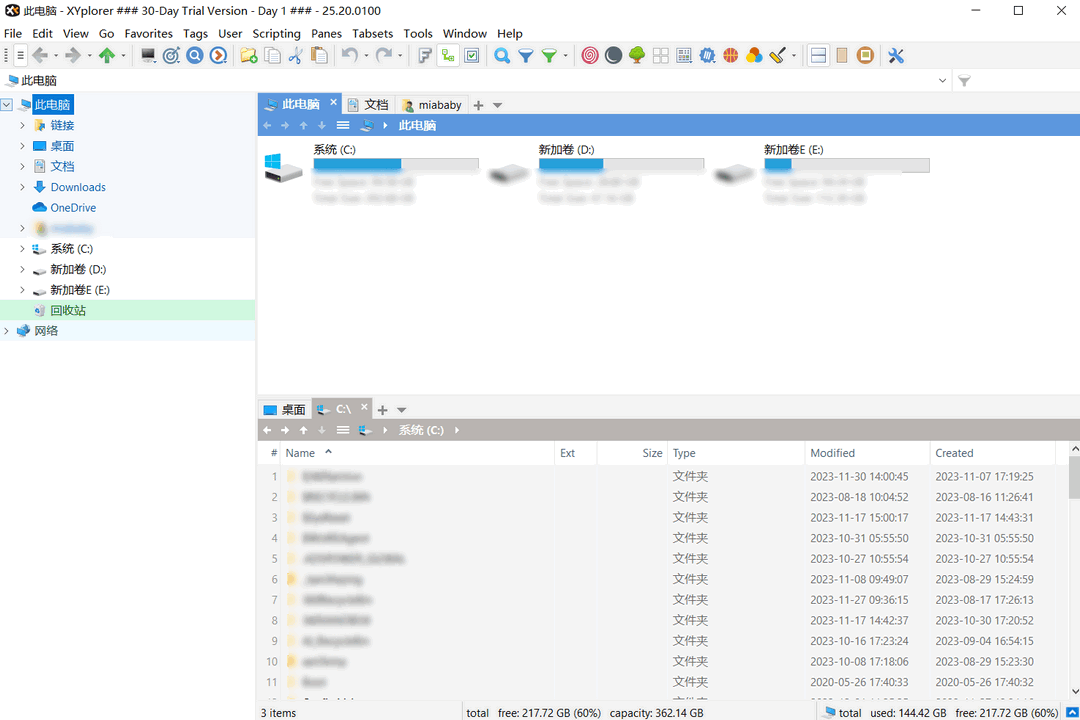This screenshot has height=720, width=1080.
Task: Click the green Up arrow icon
Action: click(x=106, y=56)
